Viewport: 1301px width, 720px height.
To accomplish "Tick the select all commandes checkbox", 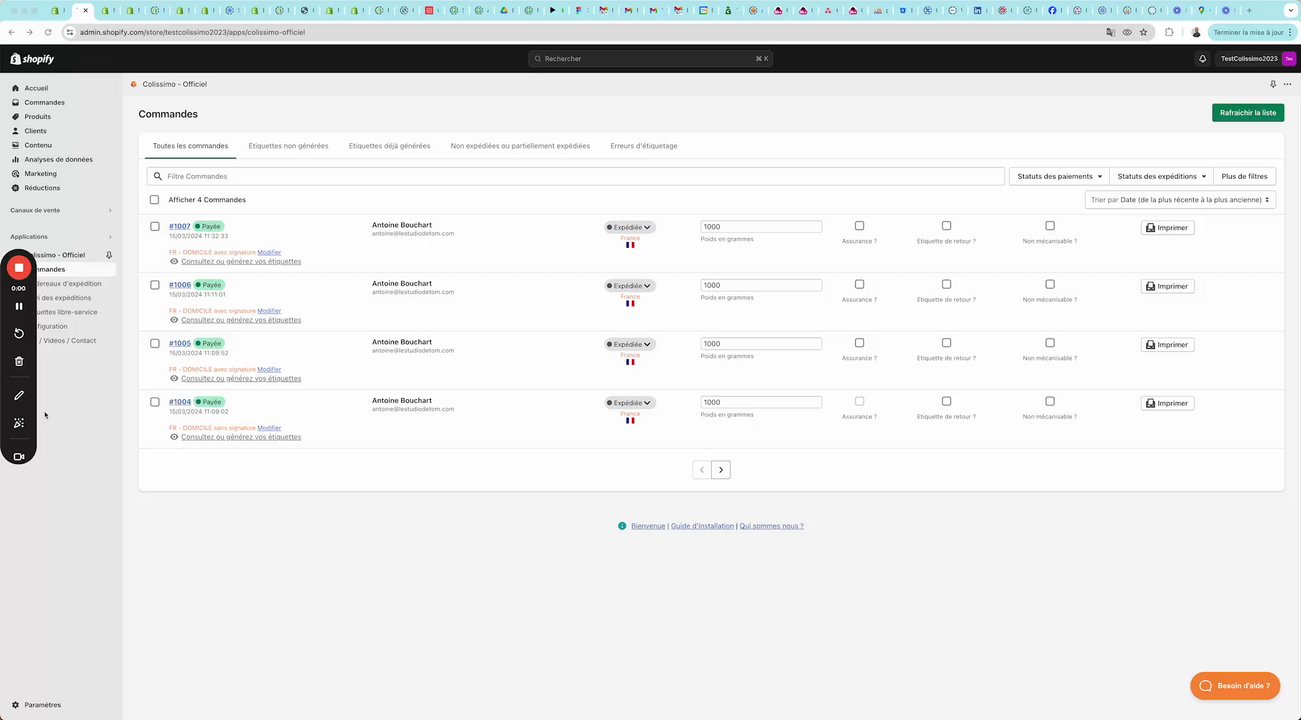I will pos(154,200).
